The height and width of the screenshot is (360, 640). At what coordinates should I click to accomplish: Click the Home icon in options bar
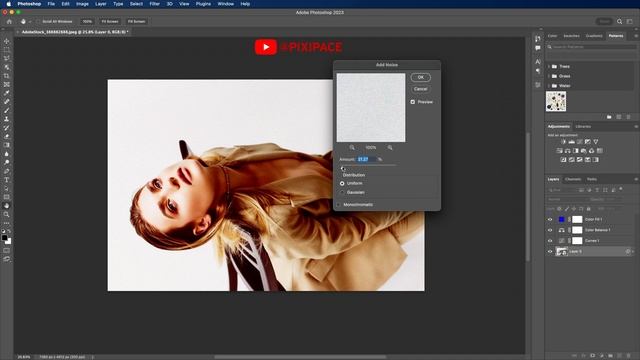pyautogui.click(x=9, y=21)
